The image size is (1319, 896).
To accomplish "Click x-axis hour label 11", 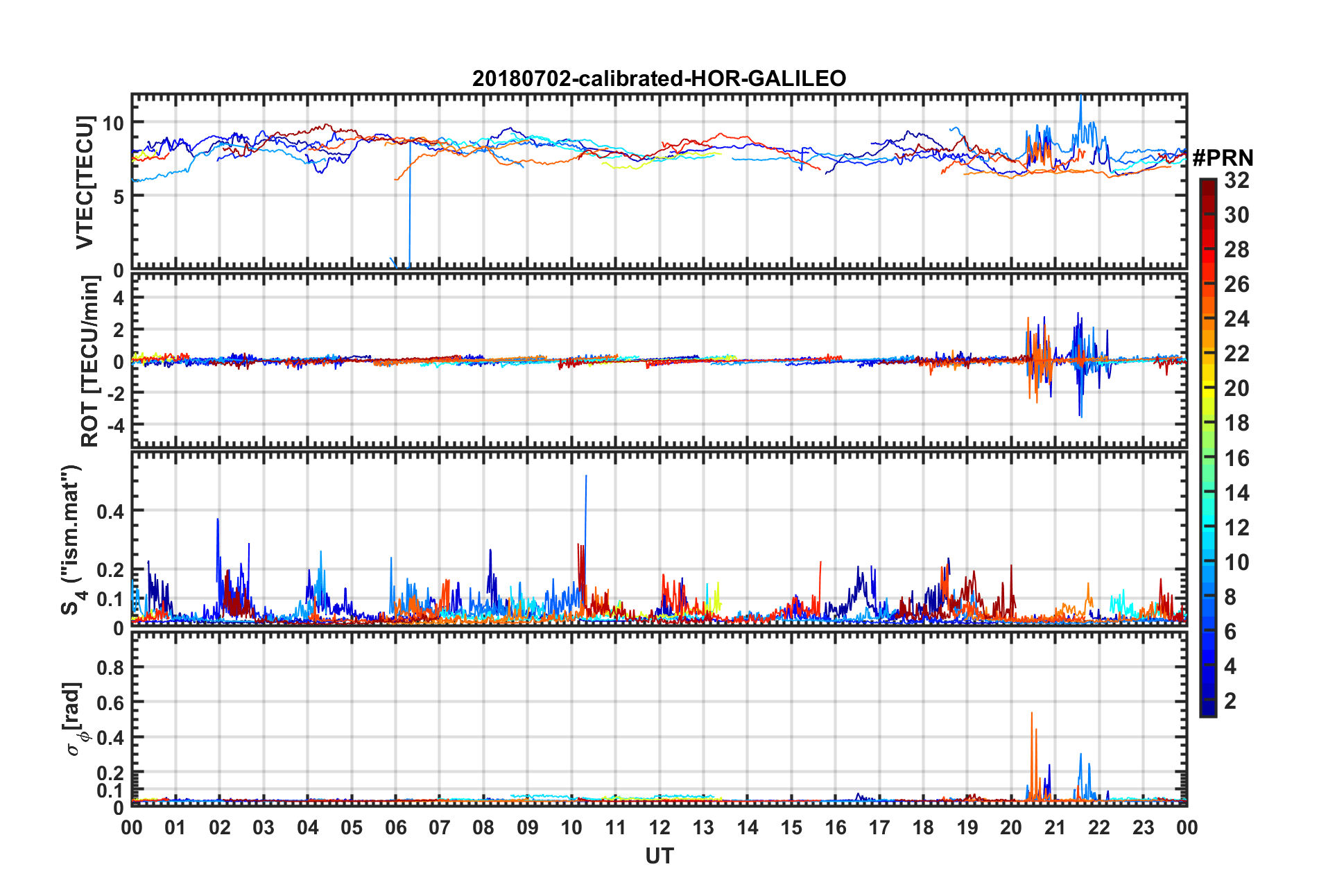I will [616, 828].
